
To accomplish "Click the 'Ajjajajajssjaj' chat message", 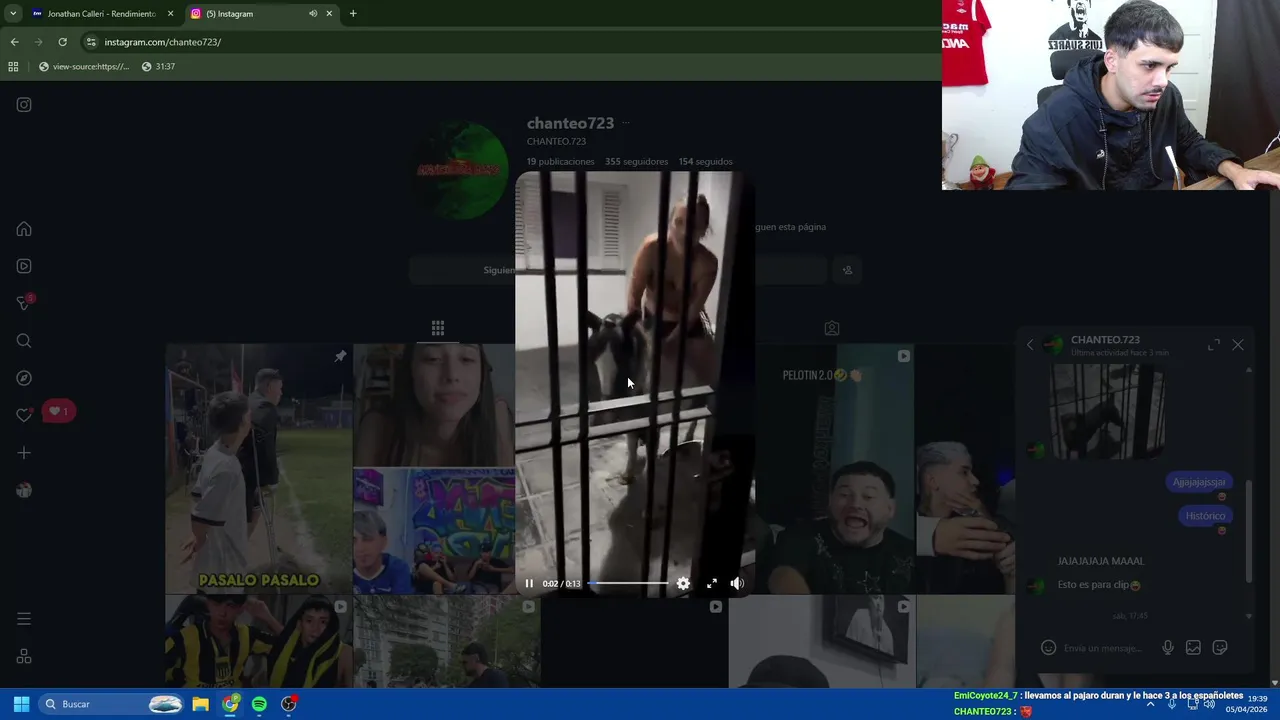I will tap(1198, 482).
